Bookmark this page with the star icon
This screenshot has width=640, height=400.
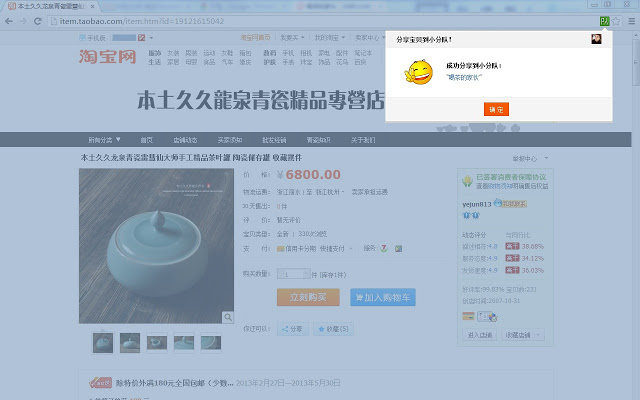coord(616,21)
